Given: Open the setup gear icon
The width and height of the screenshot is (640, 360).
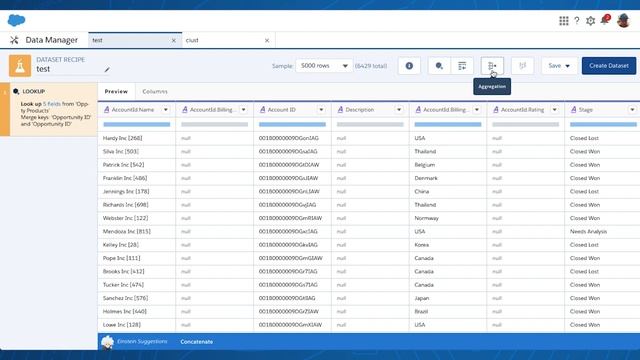Looking at the screenshot, I should point(590,21).
